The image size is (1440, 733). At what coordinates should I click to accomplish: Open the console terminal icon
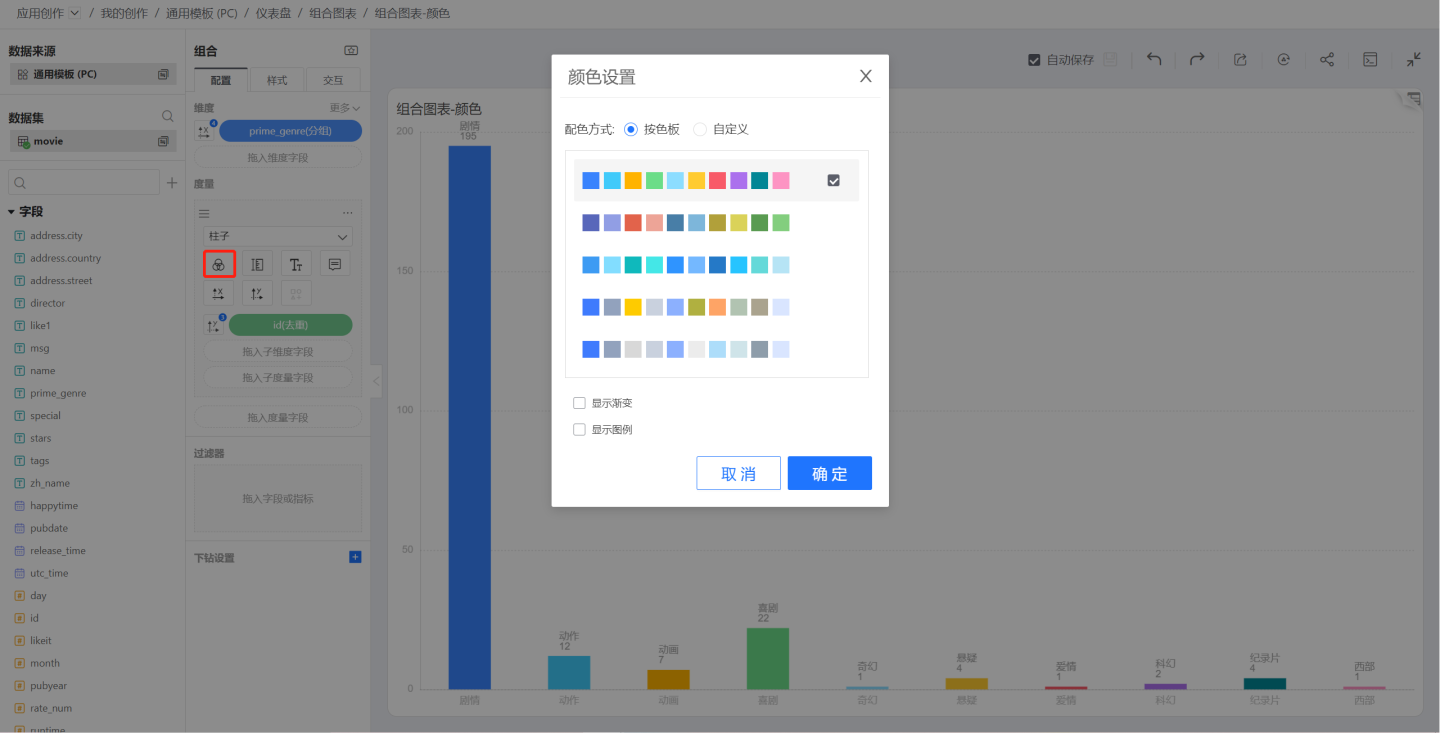click(1370, 60)
